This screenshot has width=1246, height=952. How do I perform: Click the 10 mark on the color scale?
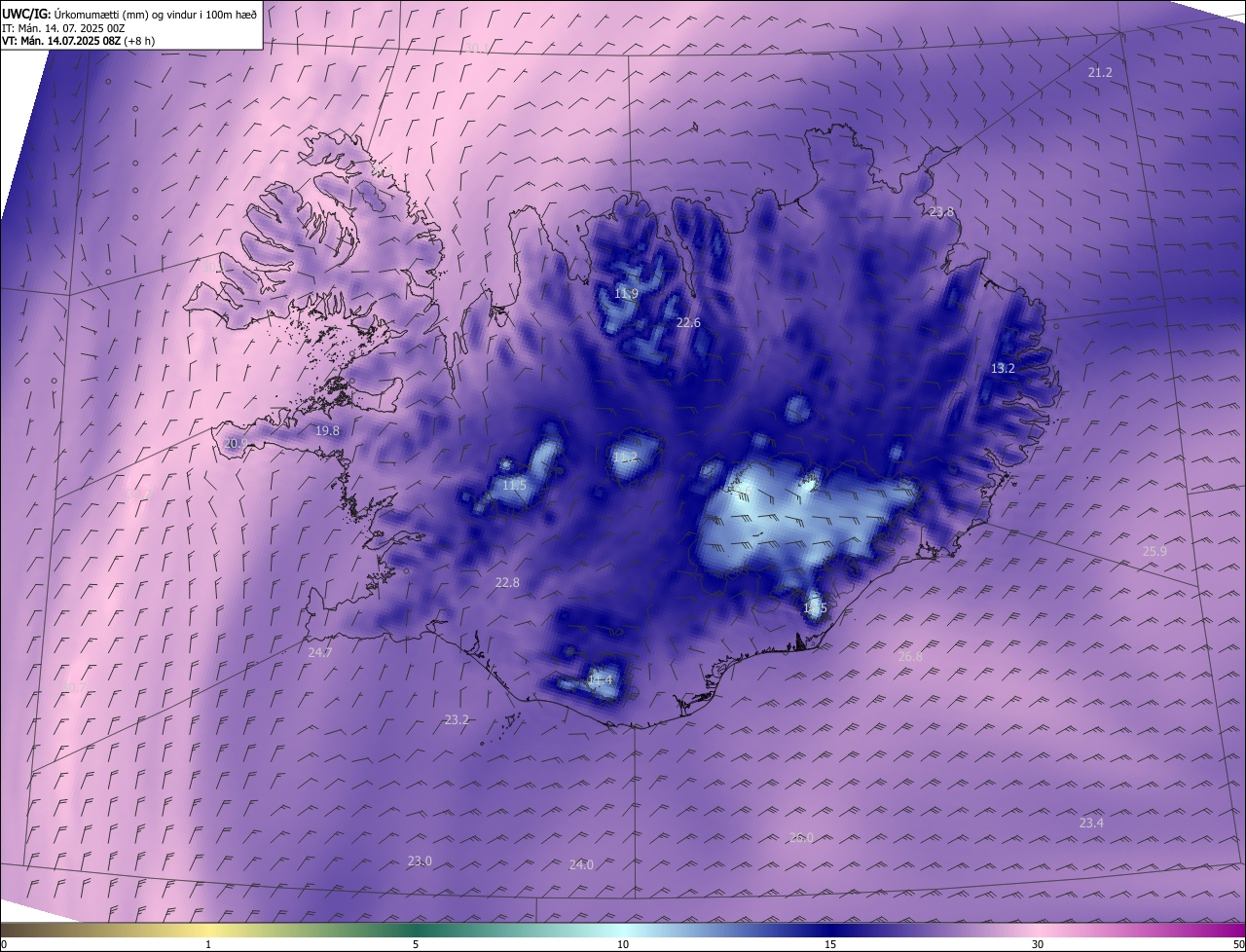[623, 944]
